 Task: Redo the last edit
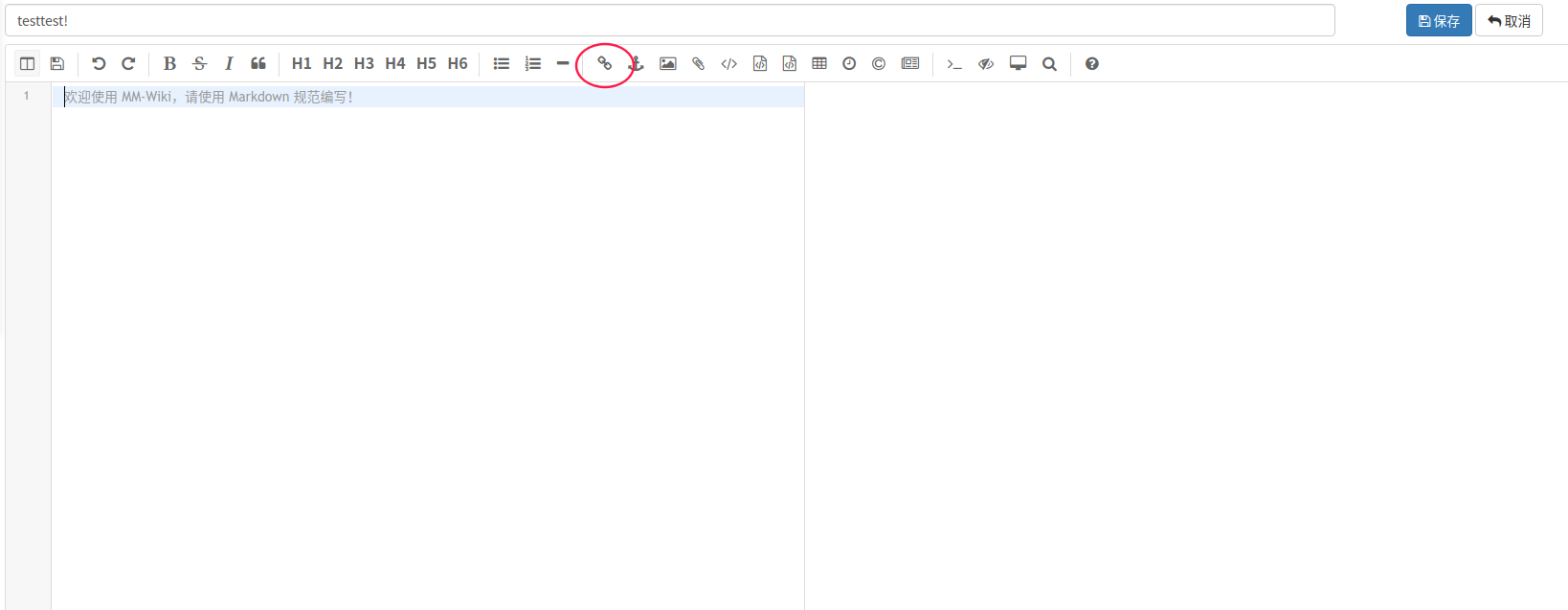(x=128, y=63)
